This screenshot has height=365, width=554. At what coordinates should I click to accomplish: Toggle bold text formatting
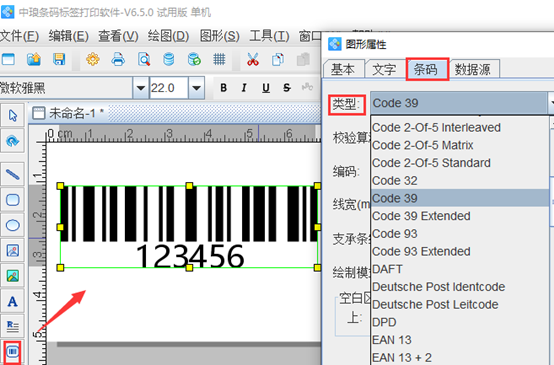pyautogui.click(x=223, y=88)
